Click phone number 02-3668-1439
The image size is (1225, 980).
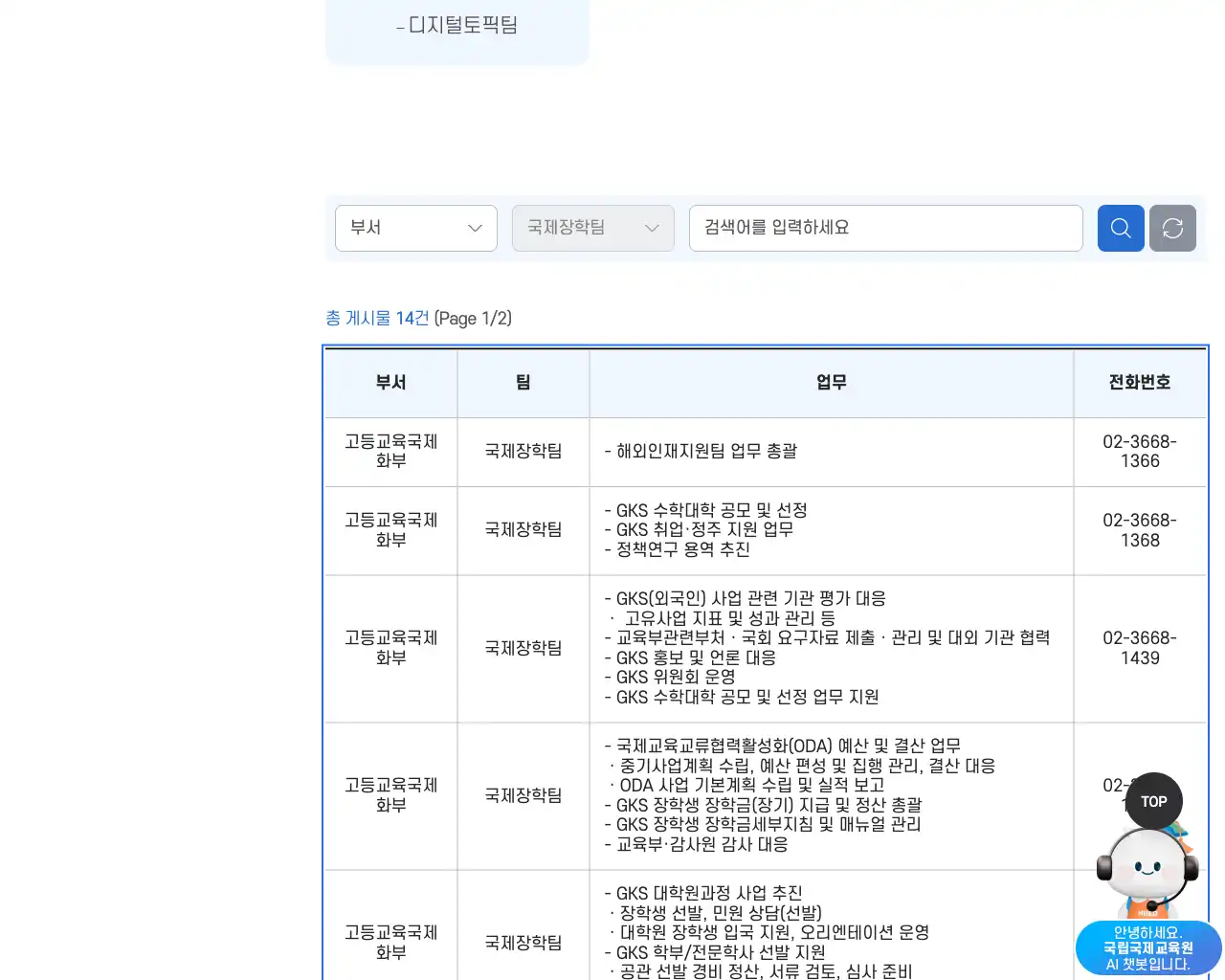coord(1140,648)
